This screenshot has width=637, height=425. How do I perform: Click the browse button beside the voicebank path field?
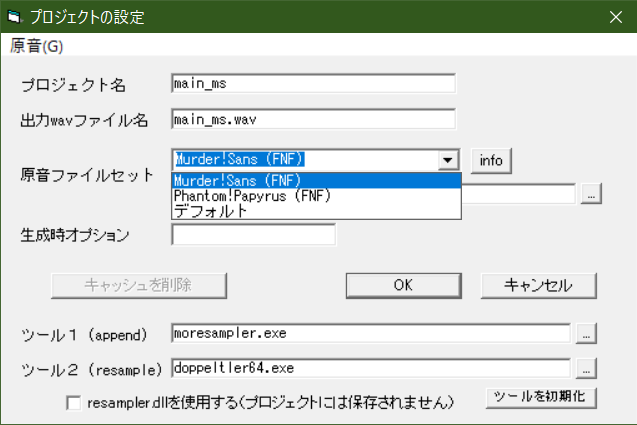pos(591,194)
